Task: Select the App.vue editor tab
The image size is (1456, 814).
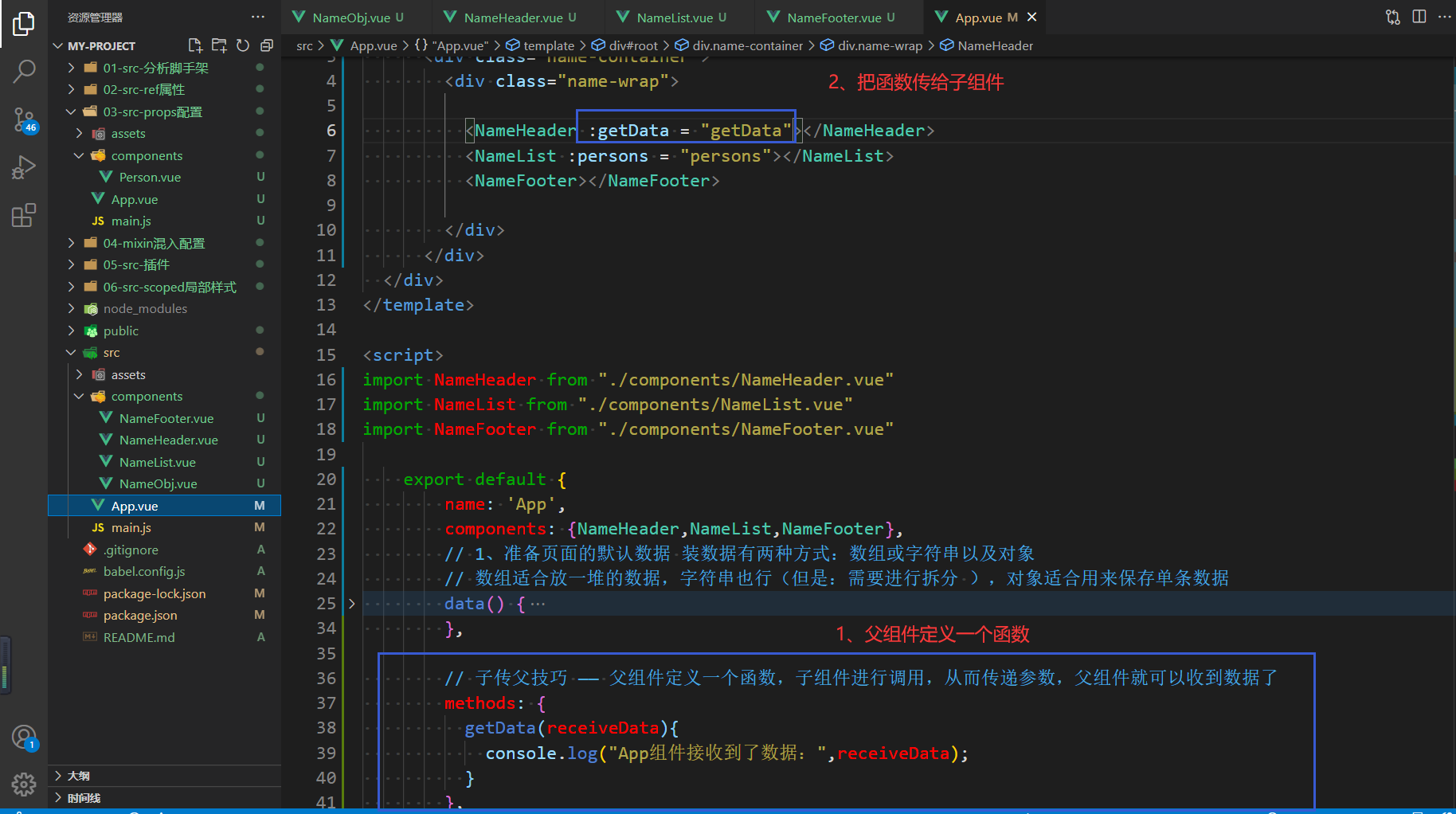Action: (x=978, y=17)
